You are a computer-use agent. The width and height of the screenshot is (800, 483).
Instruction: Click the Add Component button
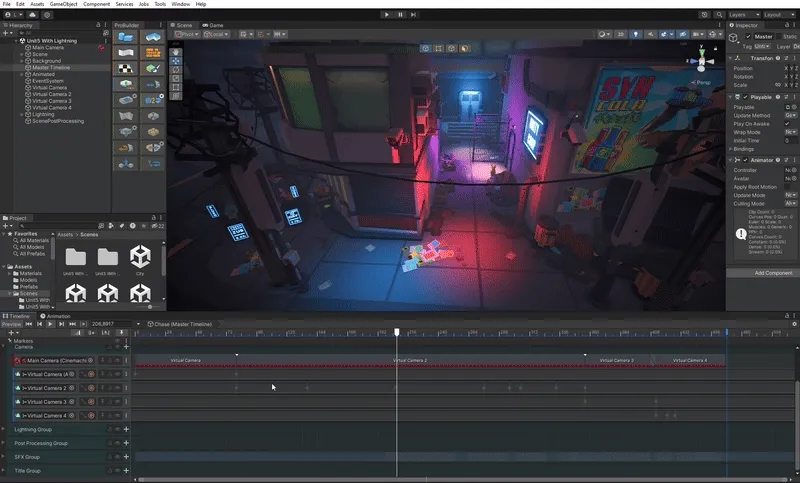[x=772, y=272]
